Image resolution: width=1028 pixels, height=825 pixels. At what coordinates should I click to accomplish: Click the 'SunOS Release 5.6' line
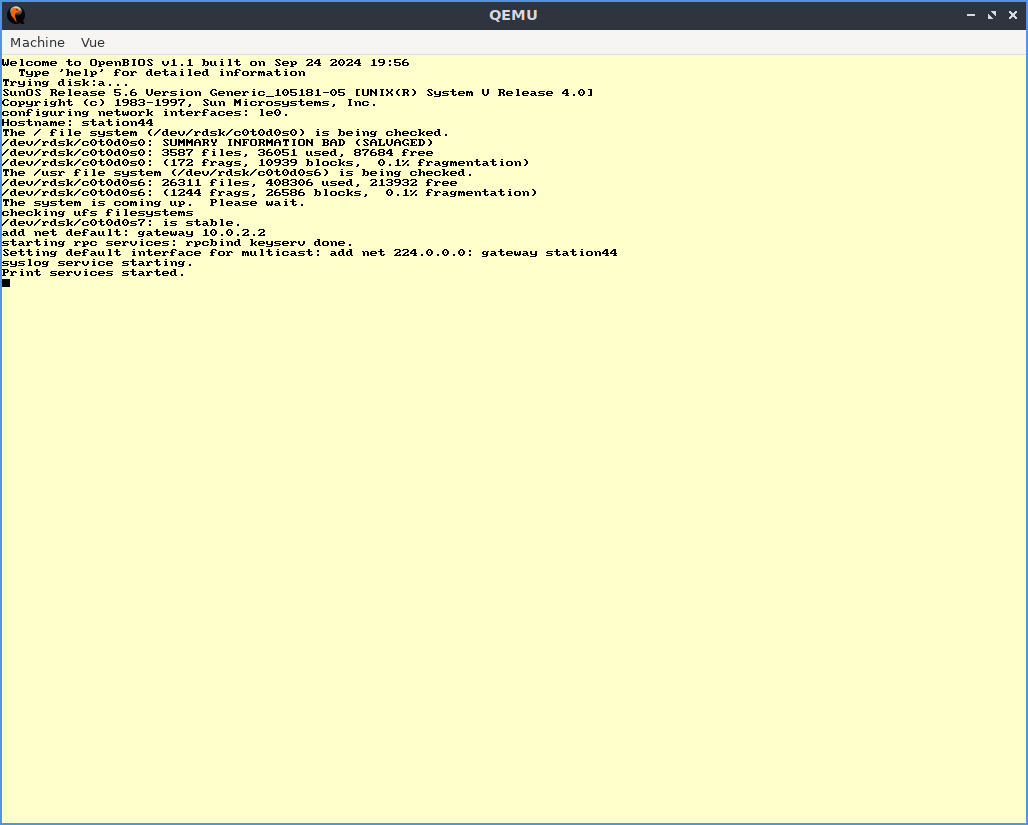[298, 92]
